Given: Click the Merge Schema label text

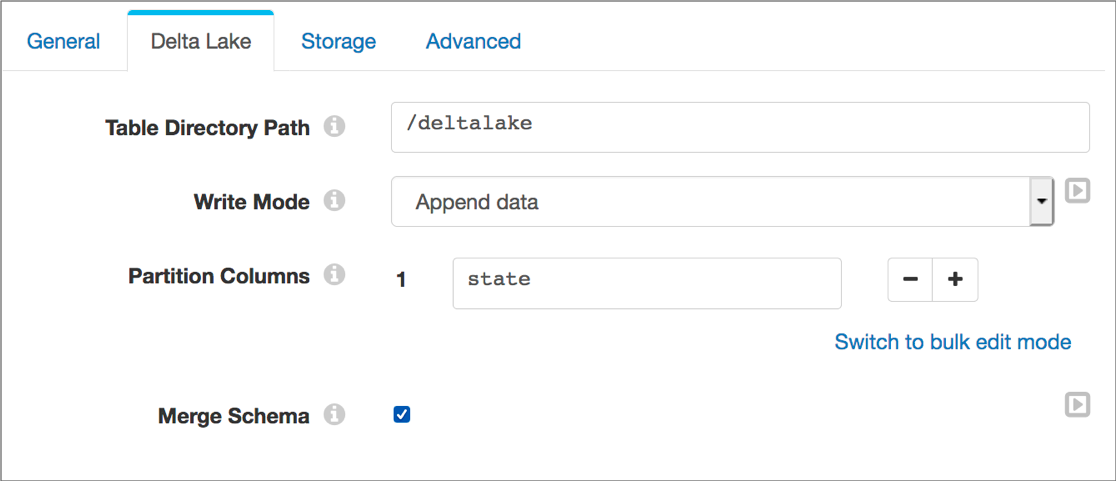Looking at the screenshot, I should click(233, 416).
